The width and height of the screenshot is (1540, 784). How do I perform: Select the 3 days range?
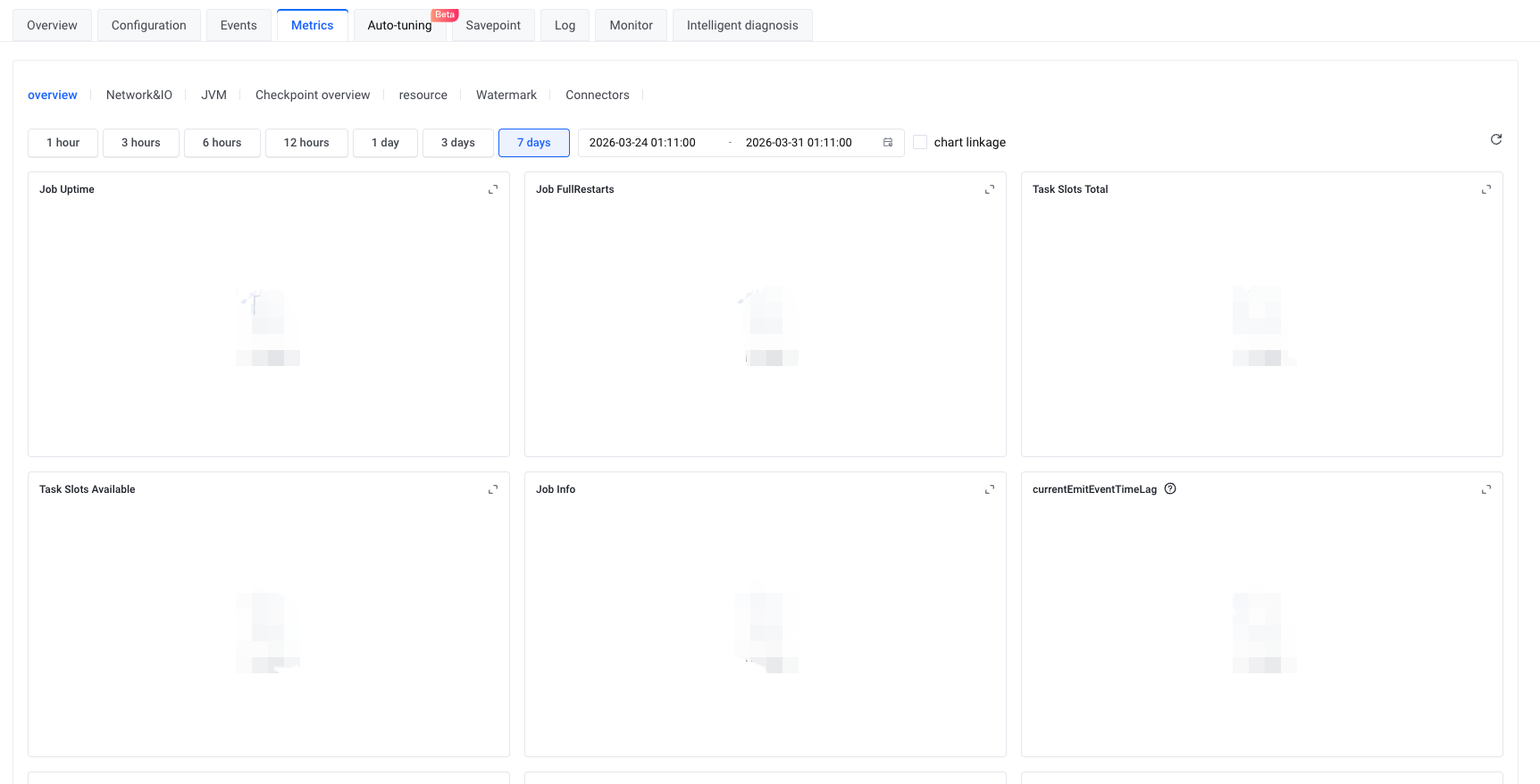[458, 143]
